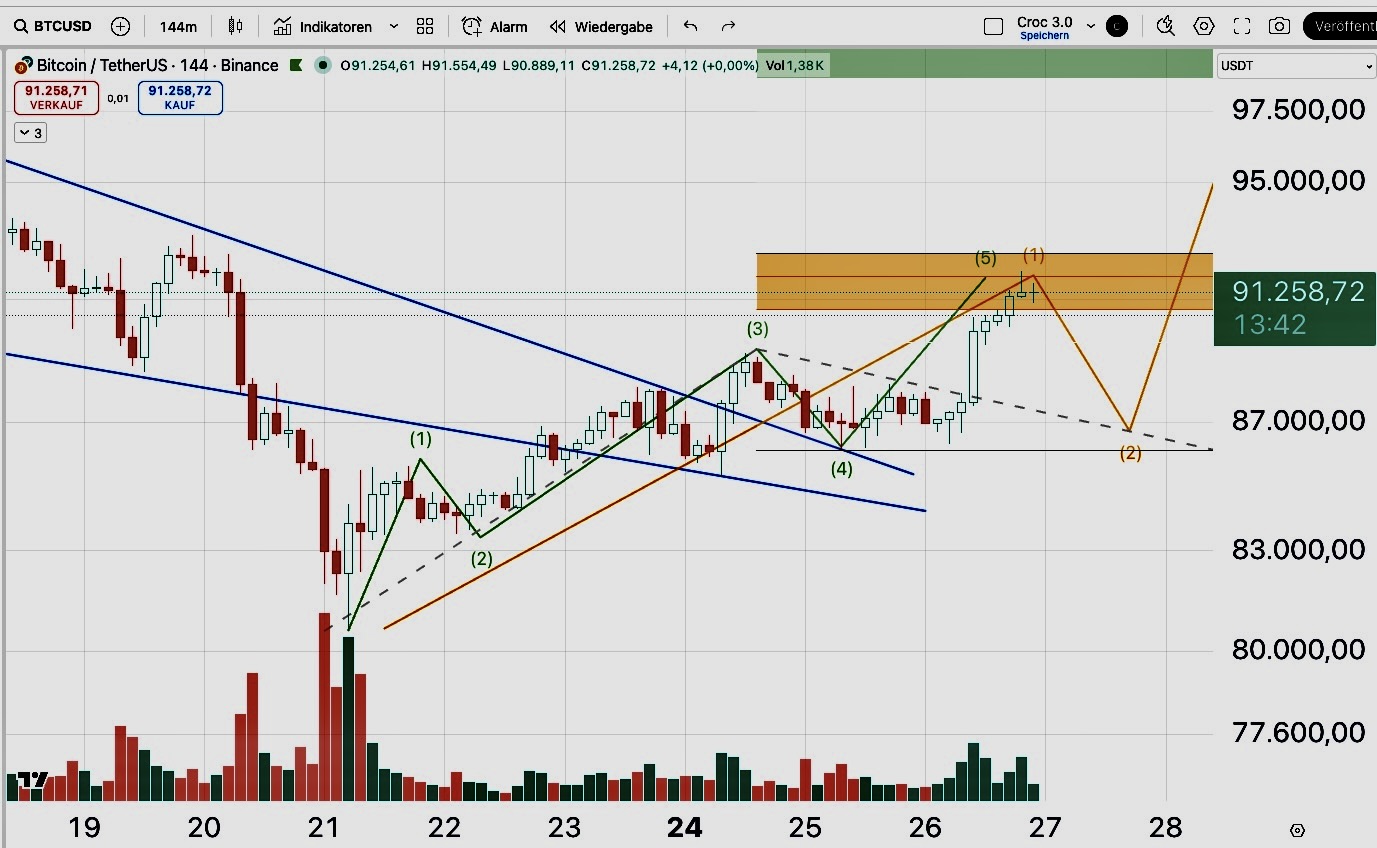
Task: Toggle the green market status dot
Action: (x=322, y=66)
